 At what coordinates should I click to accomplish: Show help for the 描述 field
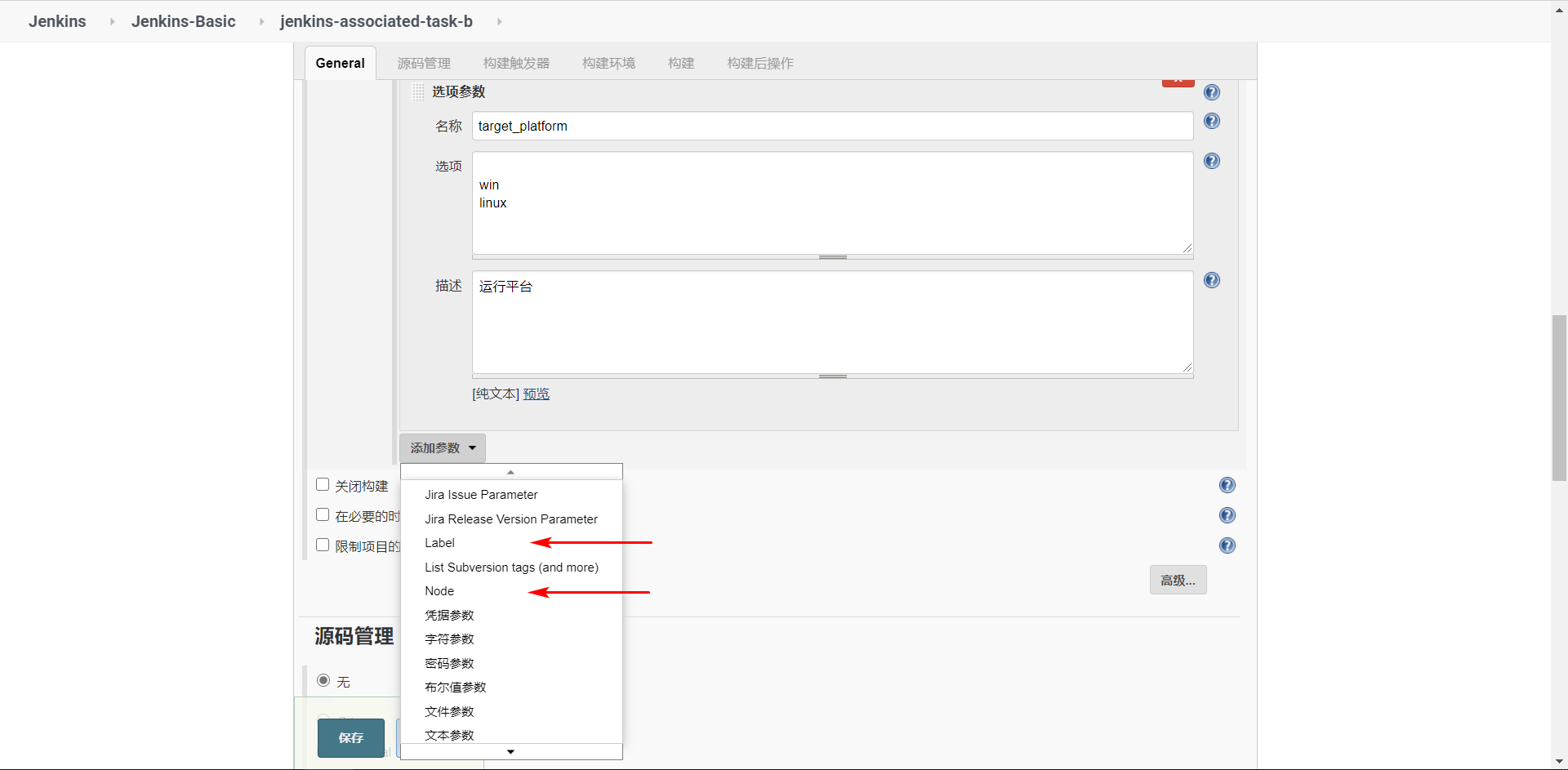click(x=1212, y=280)
